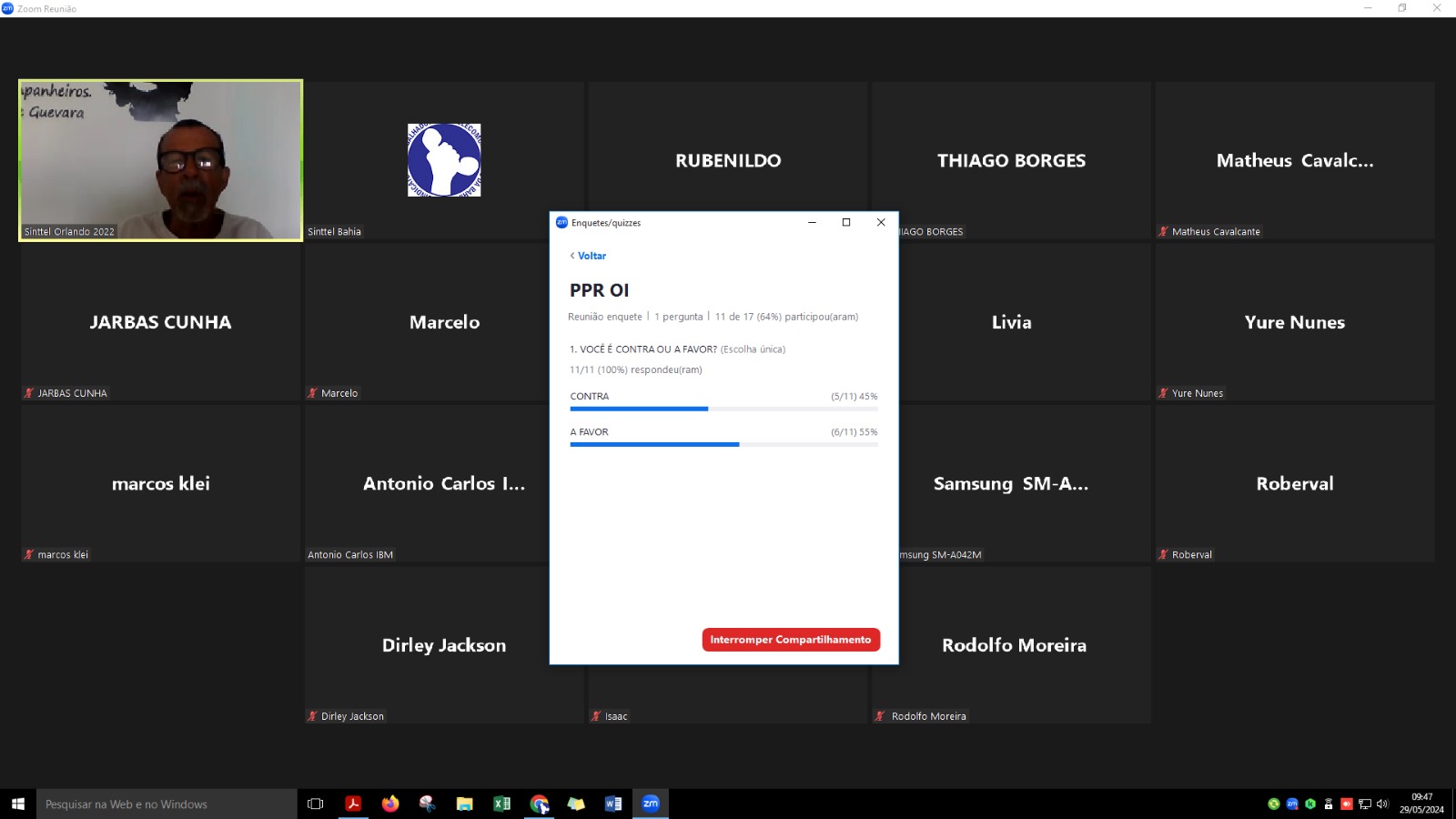The height and width of the screenshot is (819, 1456).
Task: Click Matheus Cavalcante's muted microphone icon
Action: tap(1163, 232)
